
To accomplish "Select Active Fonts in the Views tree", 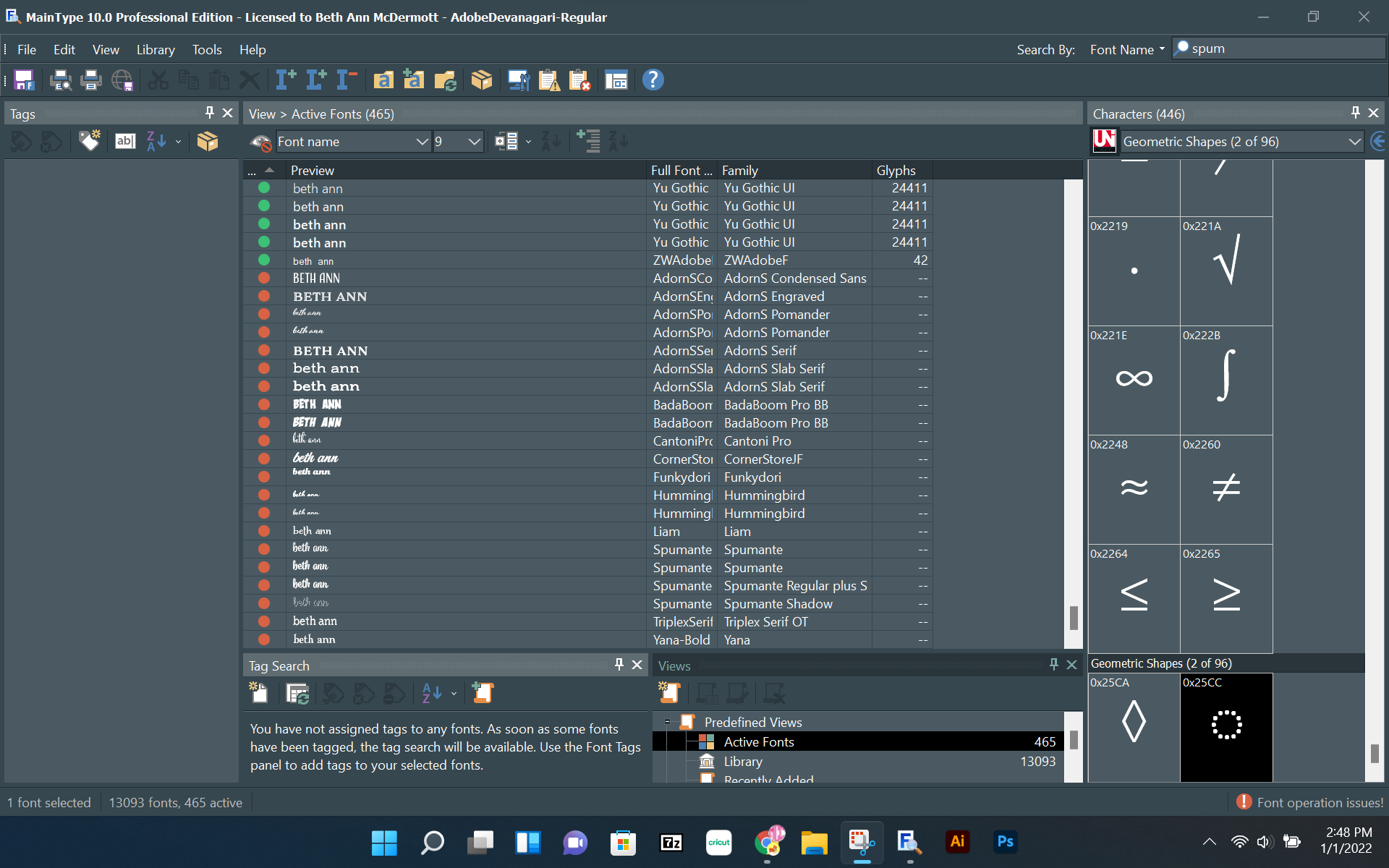I will (858, 741).
